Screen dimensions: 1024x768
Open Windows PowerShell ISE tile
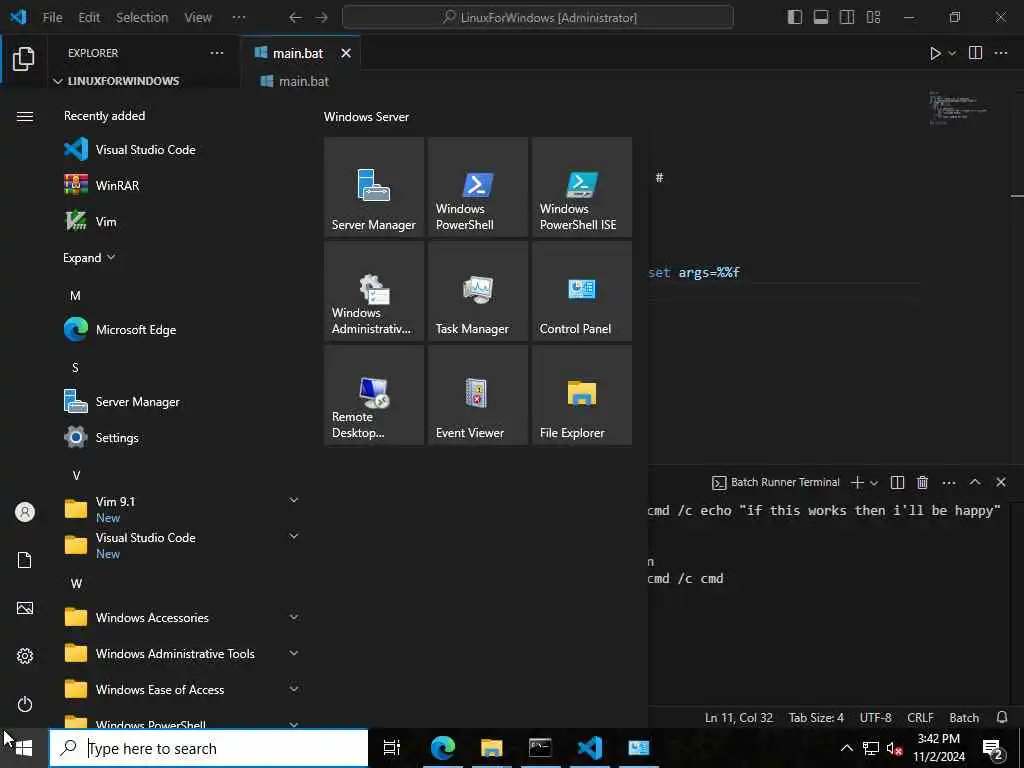(x=582, y=187)
